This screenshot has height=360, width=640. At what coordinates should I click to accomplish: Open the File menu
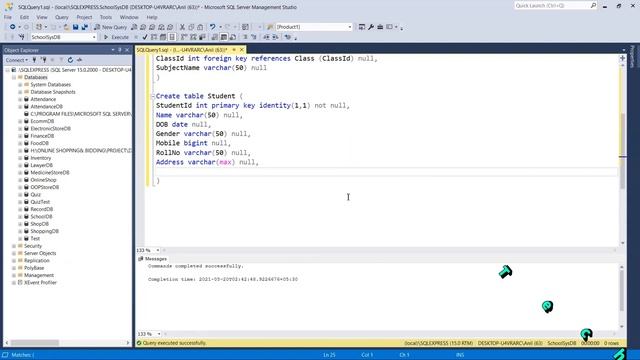tap(8, 17)
